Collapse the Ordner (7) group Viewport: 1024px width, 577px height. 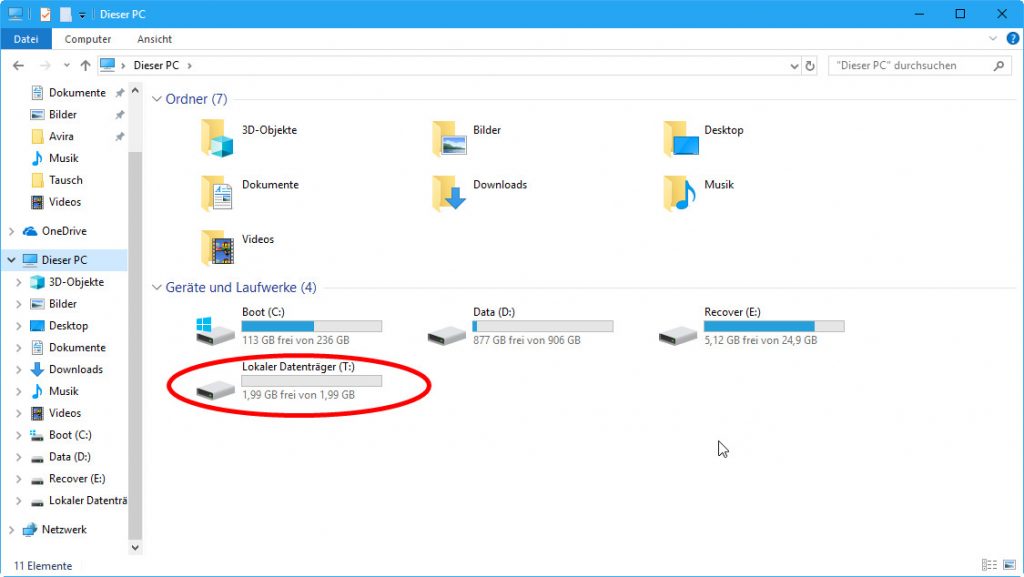tap(157, 100)
